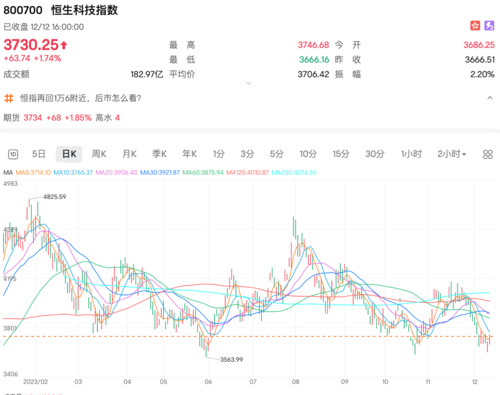
Task: Expand the quote details chevron
Action: point(249,83)
